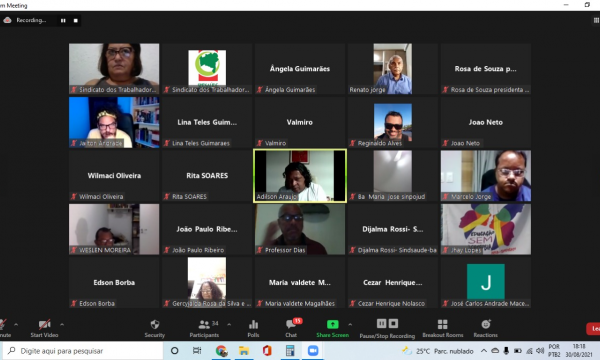The height and width of the screenshot is (360, 600).
Task: Click the green Share Screen icon
Action: tap(333, 324)
